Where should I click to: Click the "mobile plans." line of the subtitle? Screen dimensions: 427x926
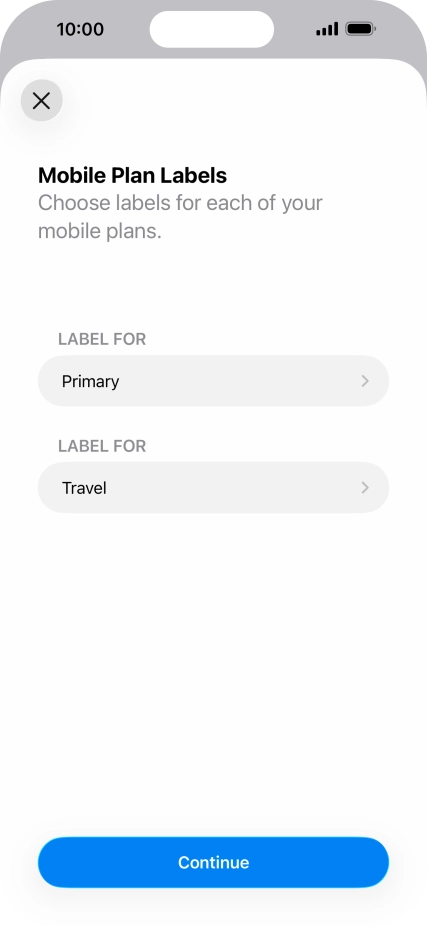pos(99,231)
